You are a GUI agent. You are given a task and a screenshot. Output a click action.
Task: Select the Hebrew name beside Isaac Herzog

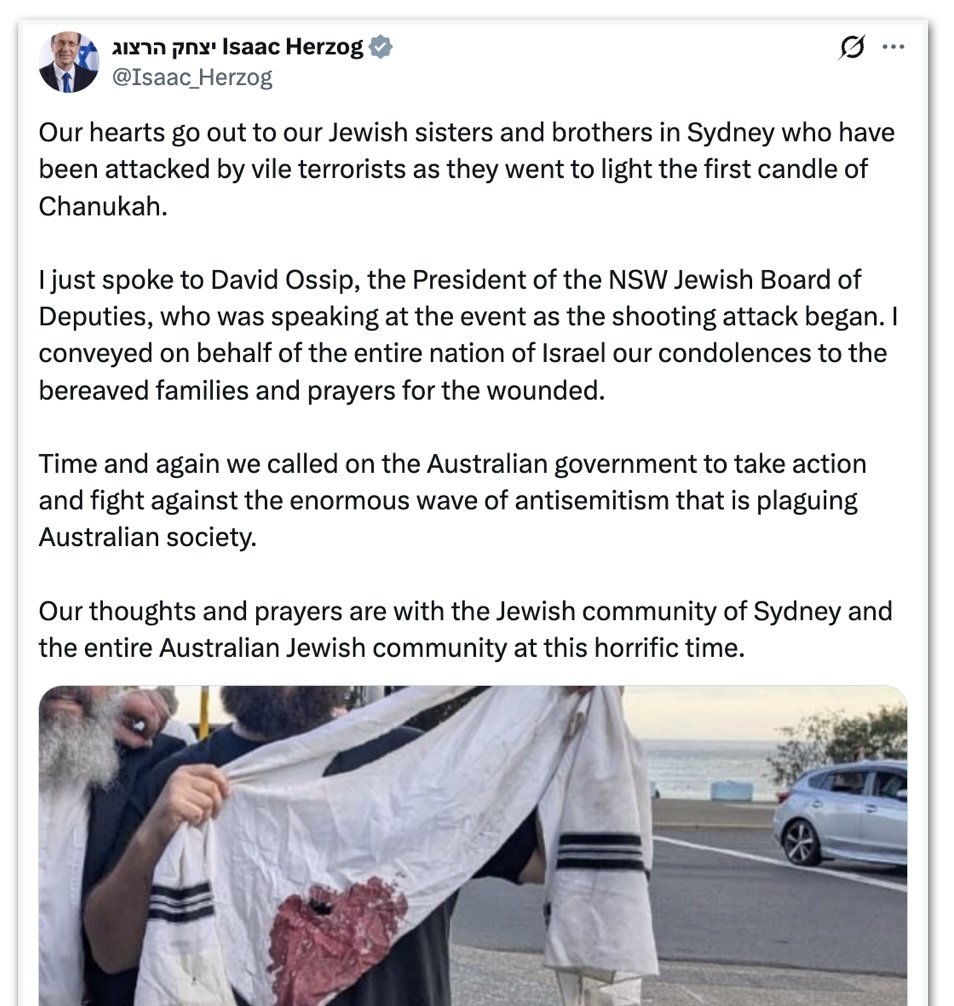164,47
